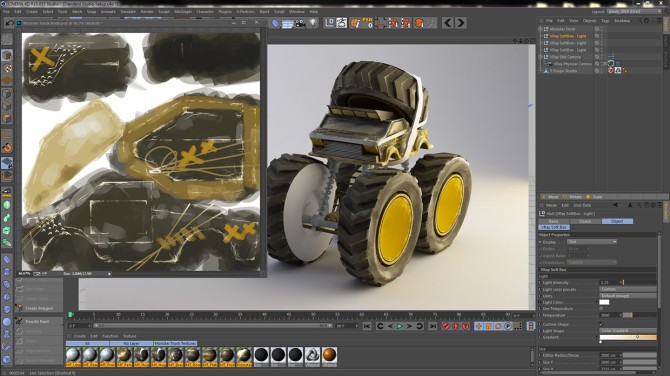Select the VRay Physical Camera object
670x376 pixels.
pos(573,64)
